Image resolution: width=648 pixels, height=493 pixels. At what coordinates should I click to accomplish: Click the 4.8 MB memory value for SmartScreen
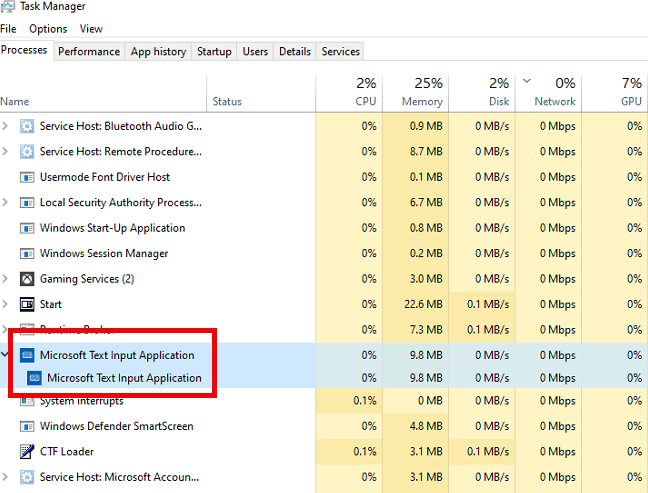[x=426, y=426]
